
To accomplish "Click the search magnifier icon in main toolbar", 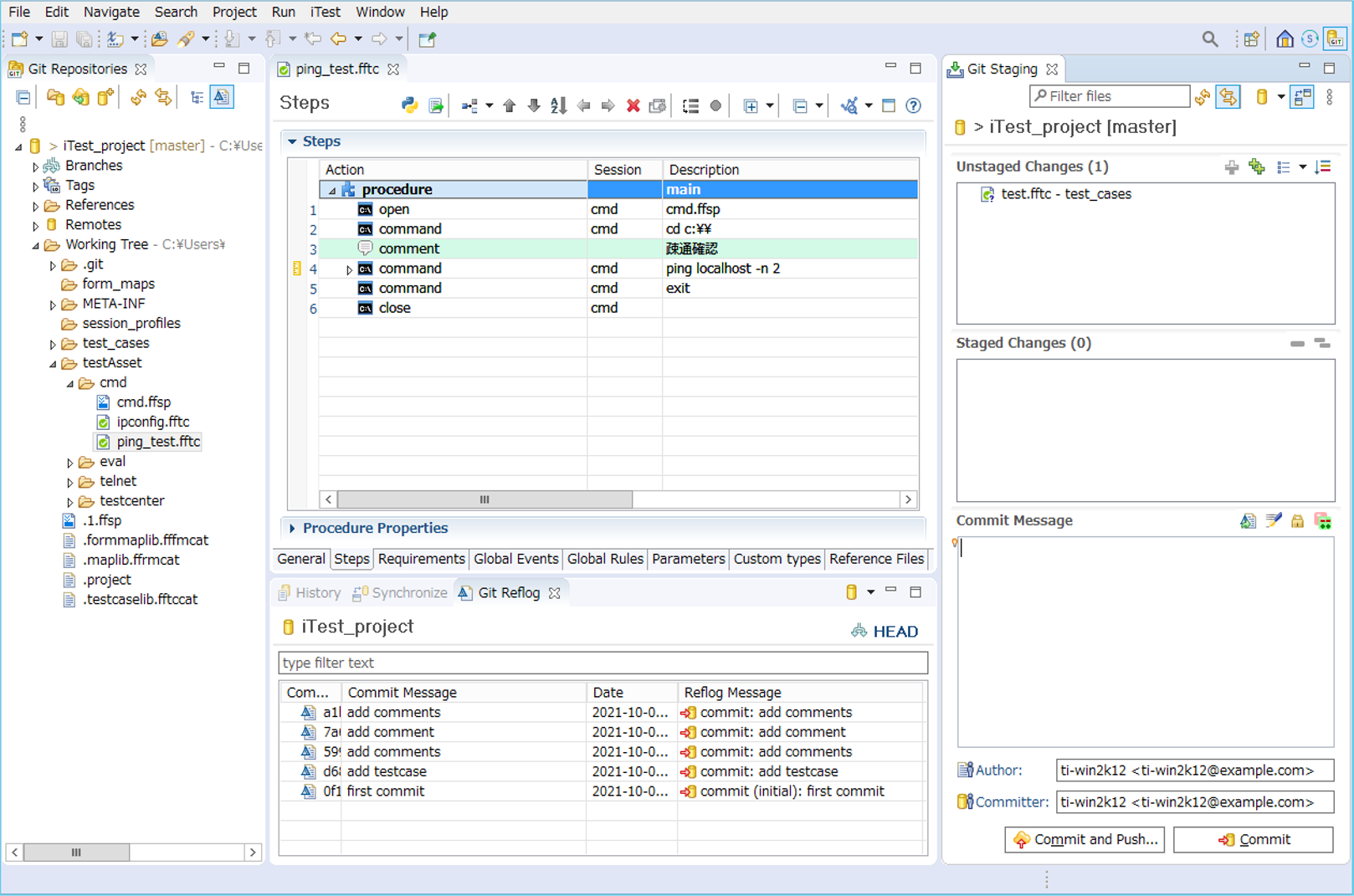I will click(x=1209, y=38).
